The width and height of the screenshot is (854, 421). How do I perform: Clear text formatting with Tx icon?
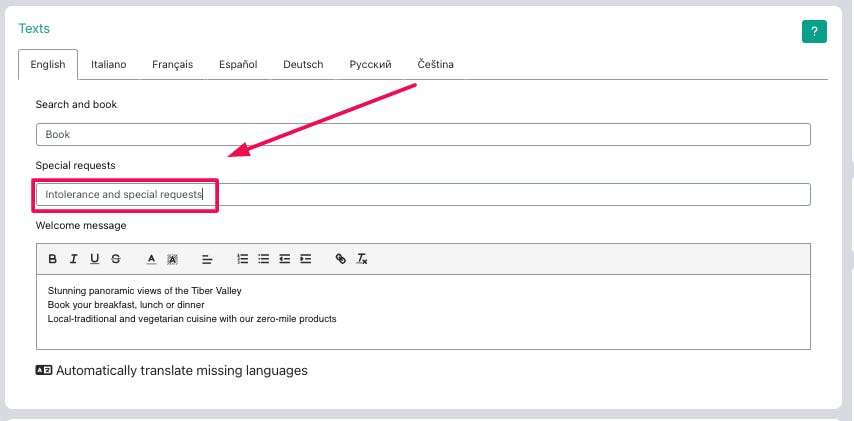[x=362, y=259]
